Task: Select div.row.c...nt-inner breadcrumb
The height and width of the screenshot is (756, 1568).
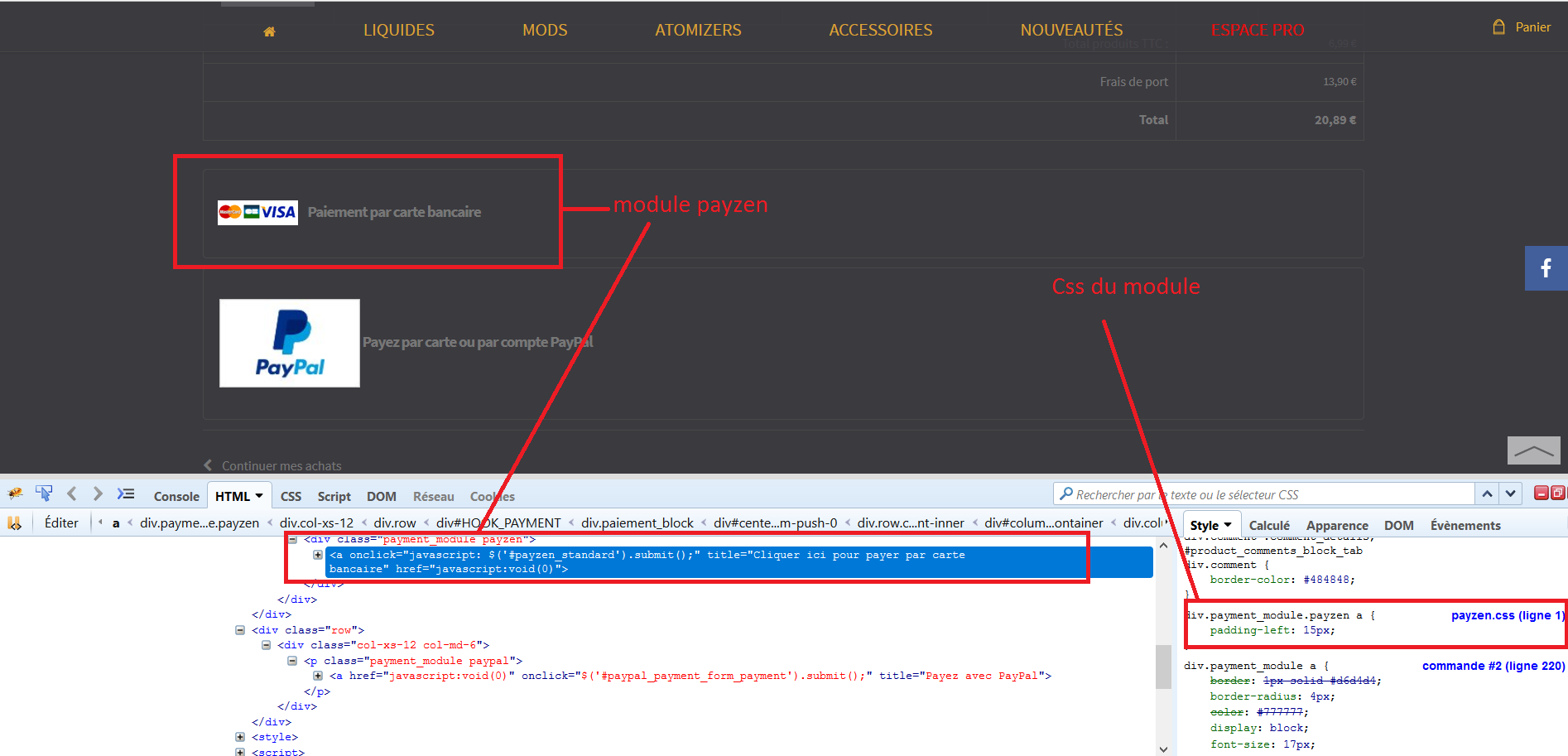Action: click(911, 522)
